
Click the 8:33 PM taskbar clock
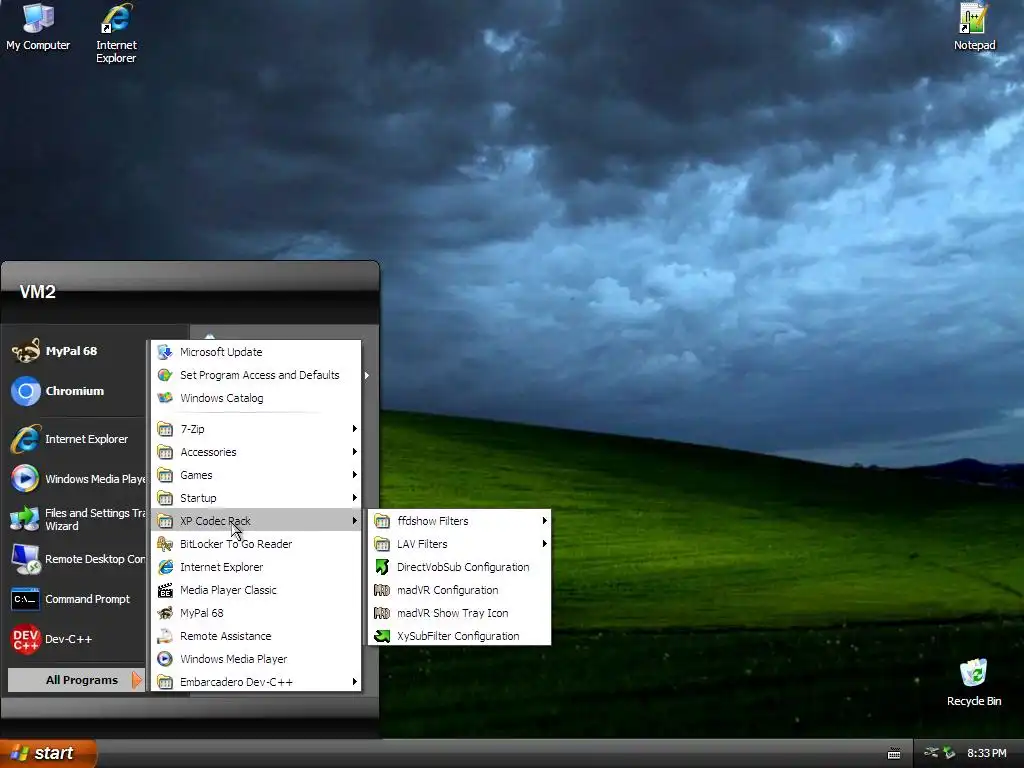[986, 753]
